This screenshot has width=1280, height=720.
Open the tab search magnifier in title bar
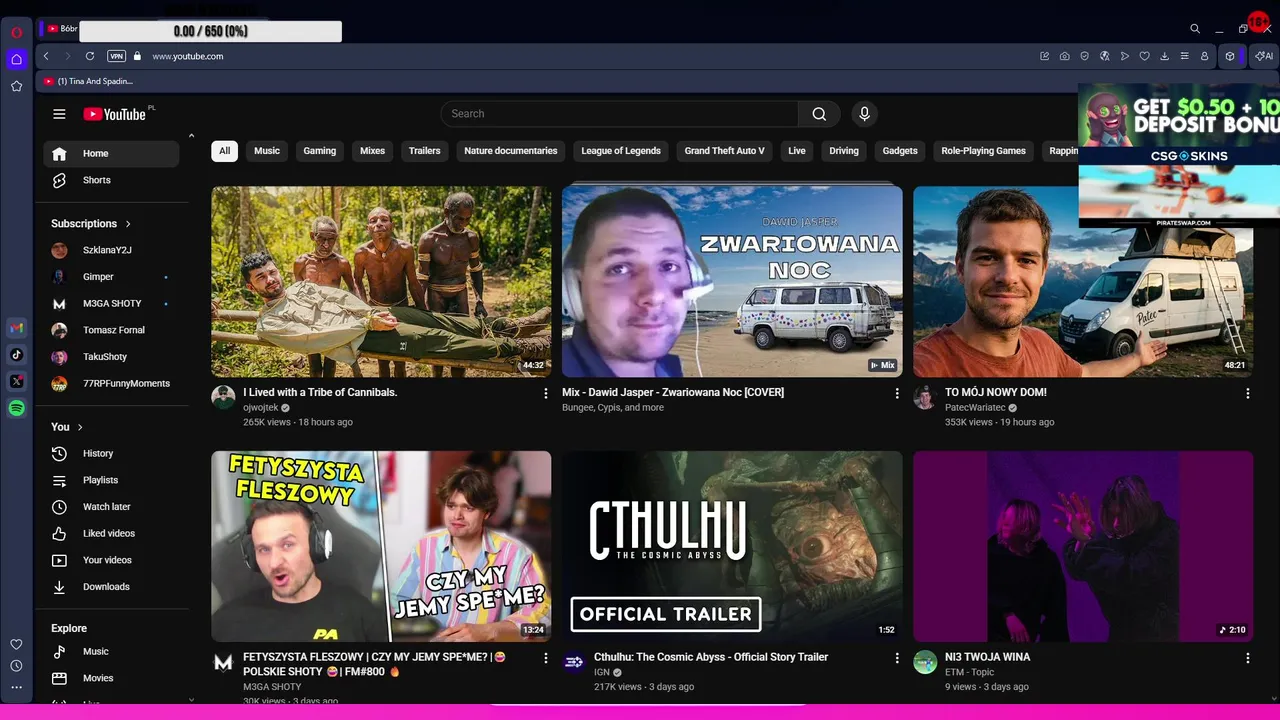click(x=1195, y=29)
